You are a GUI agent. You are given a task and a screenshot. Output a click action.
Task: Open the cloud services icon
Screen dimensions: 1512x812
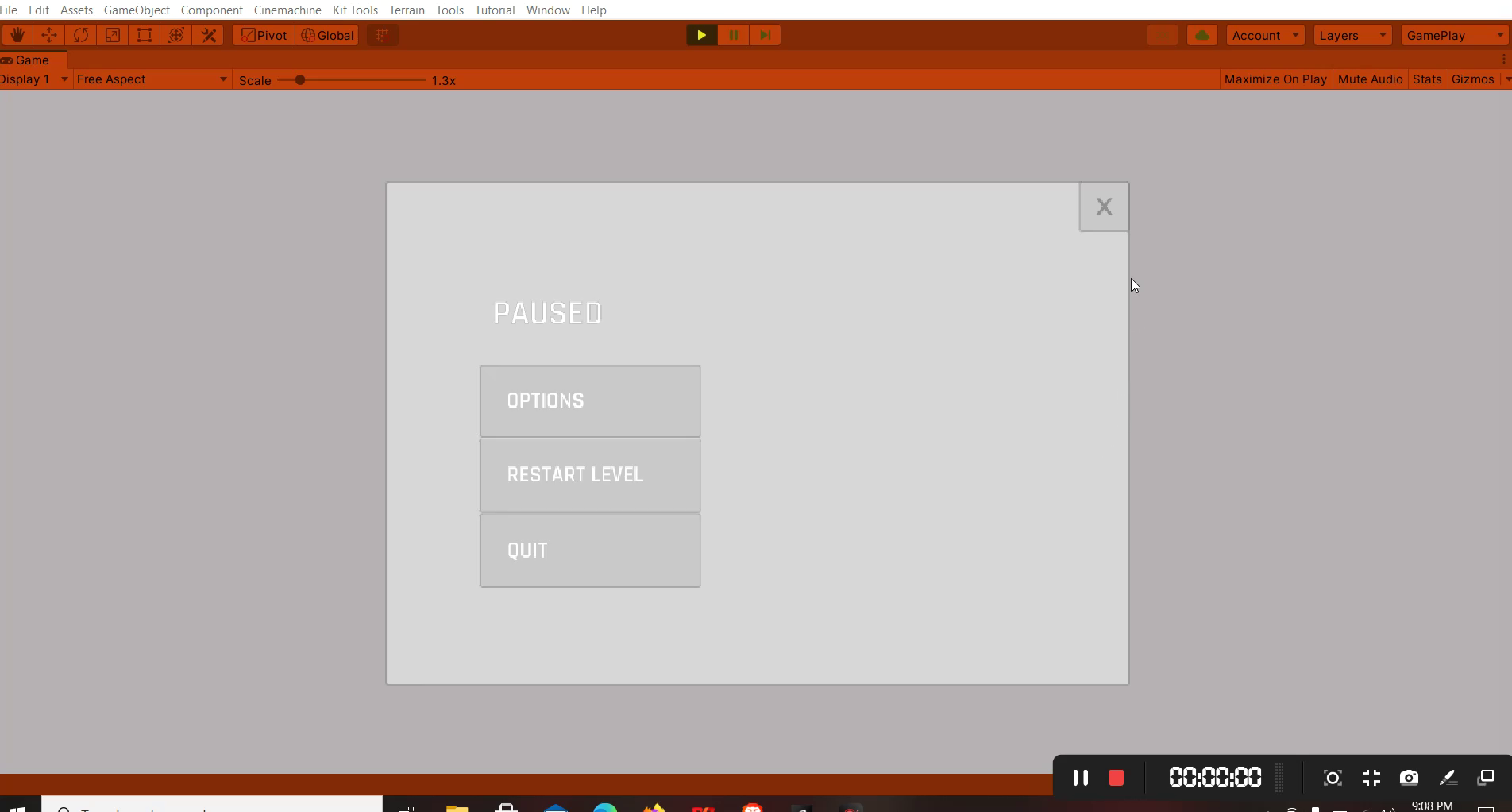[x=1201, y=35]
